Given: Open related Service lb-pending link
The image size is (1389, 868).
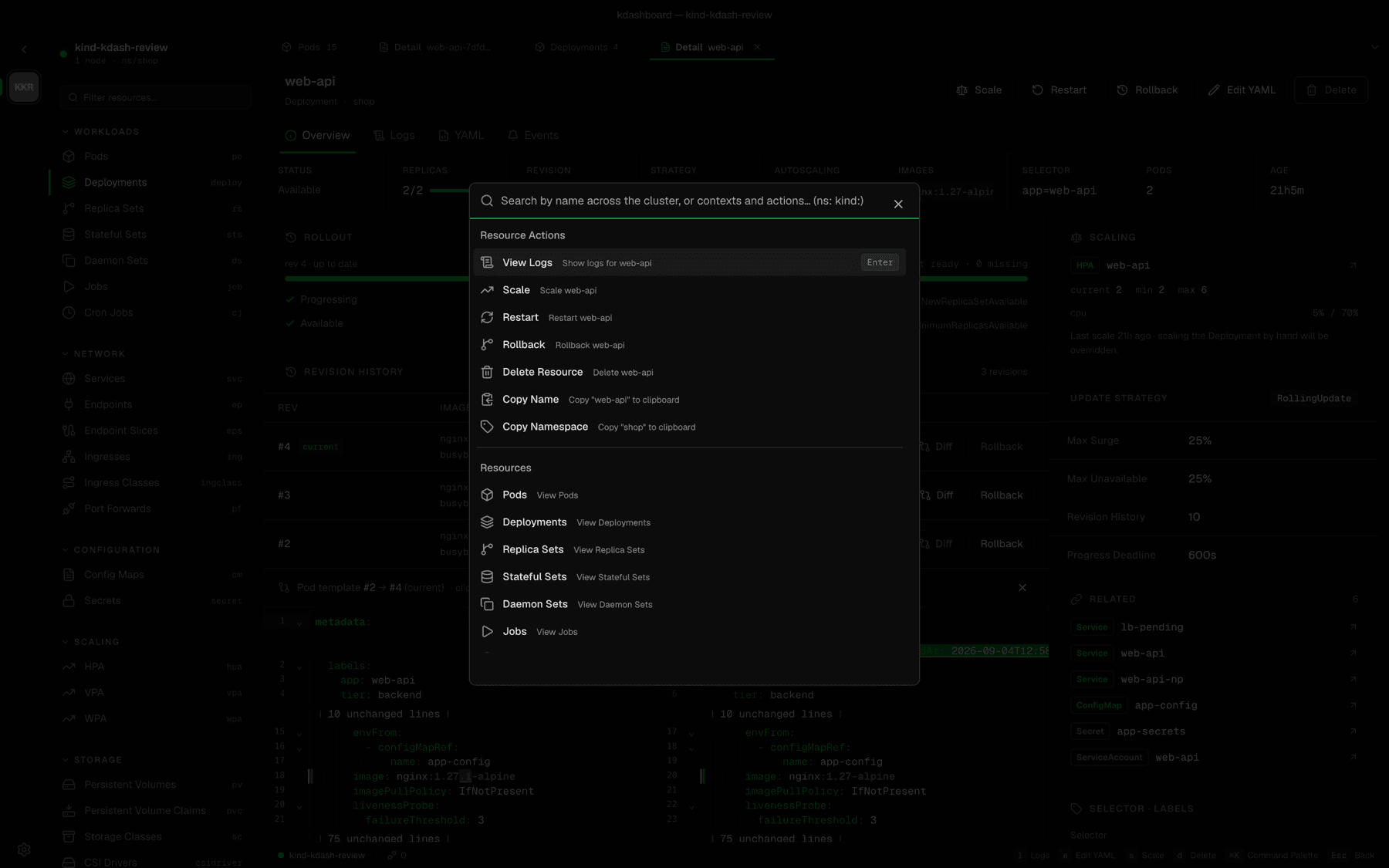Looking at the screenshot, I should pyautogui.click(x=1214, y=627).
